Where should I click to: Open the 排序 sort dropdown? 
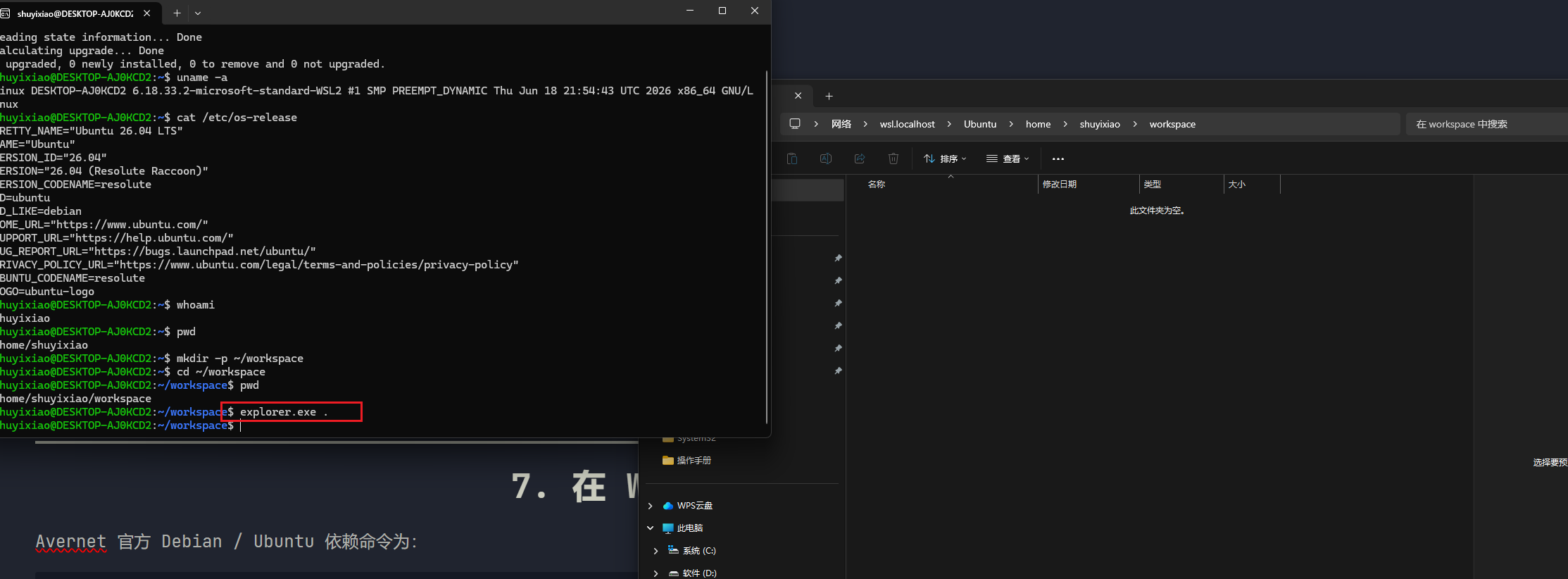(945, 158)
